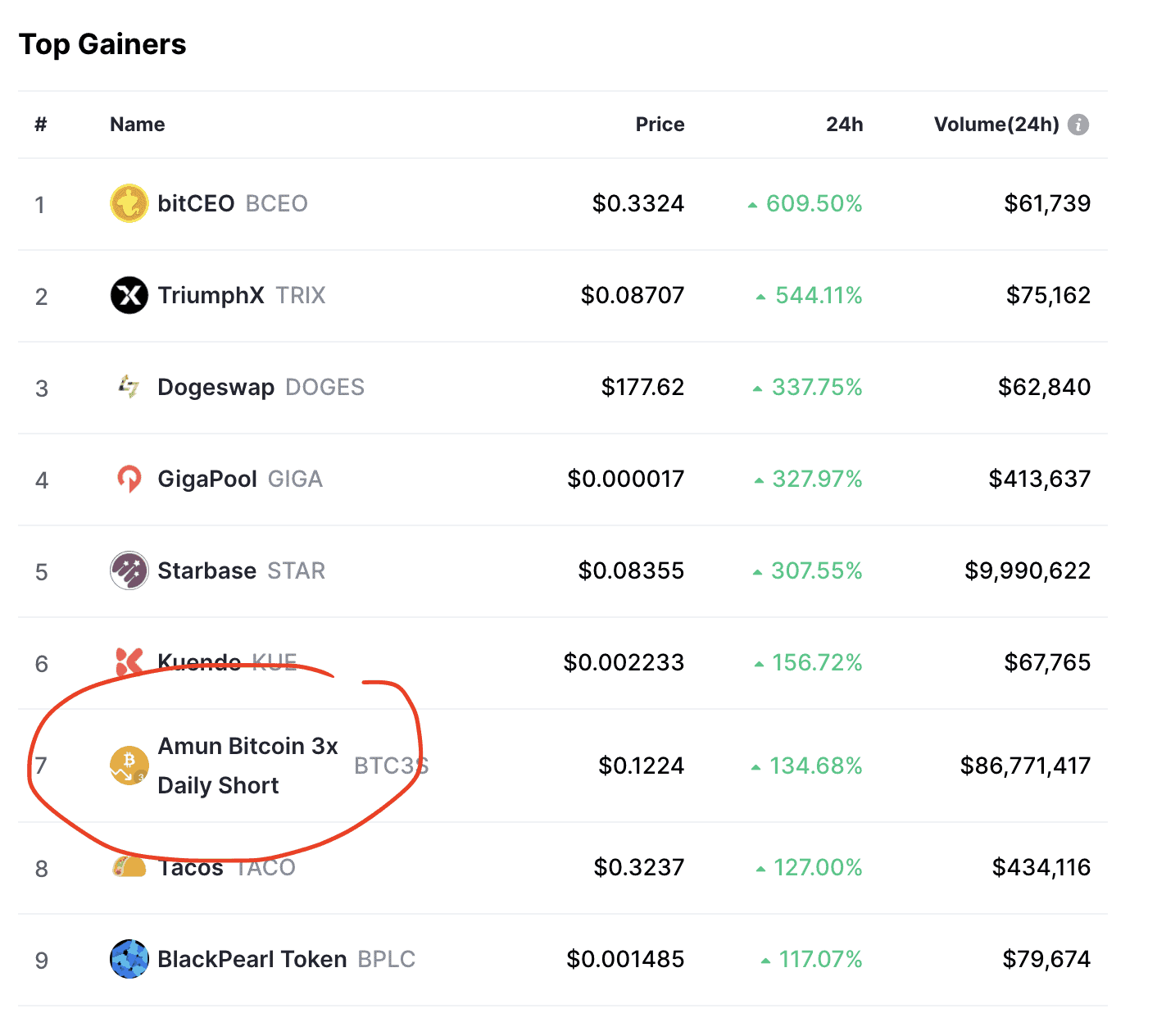Click the Kuende red logo icon

click(129, 662)
